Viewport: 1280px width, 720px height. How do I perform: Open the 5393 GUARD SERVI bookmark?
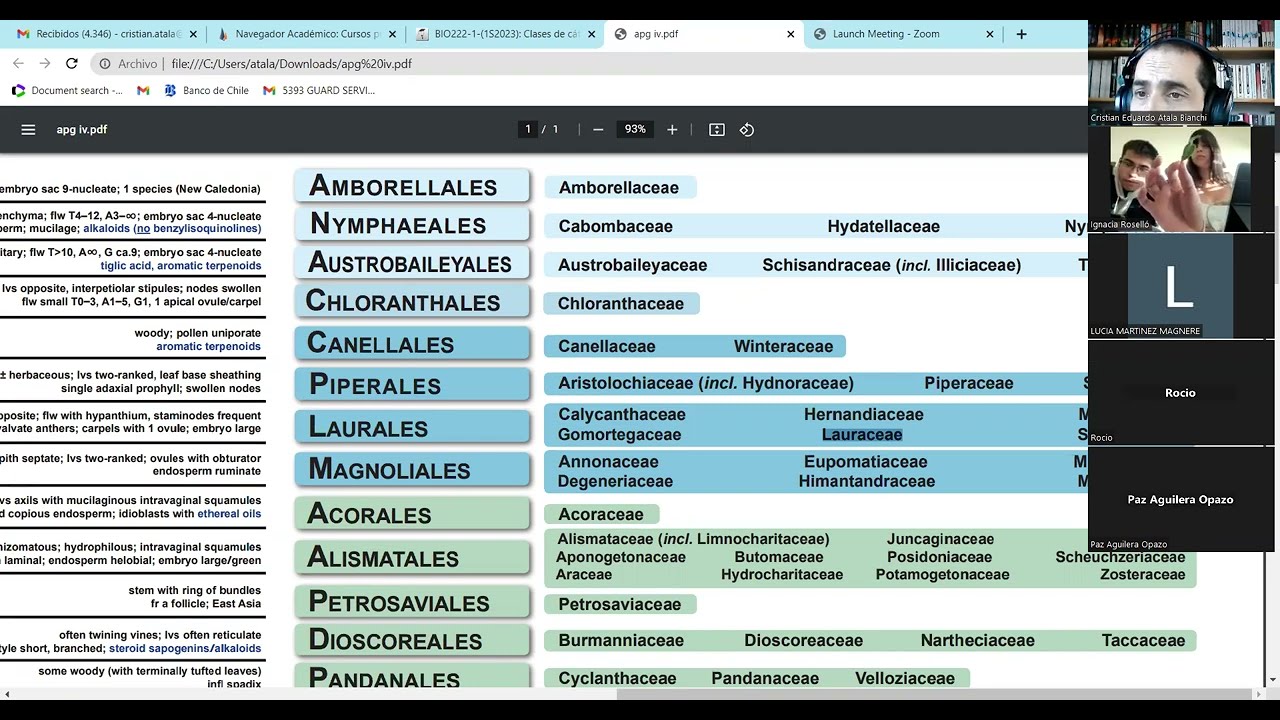319,90
